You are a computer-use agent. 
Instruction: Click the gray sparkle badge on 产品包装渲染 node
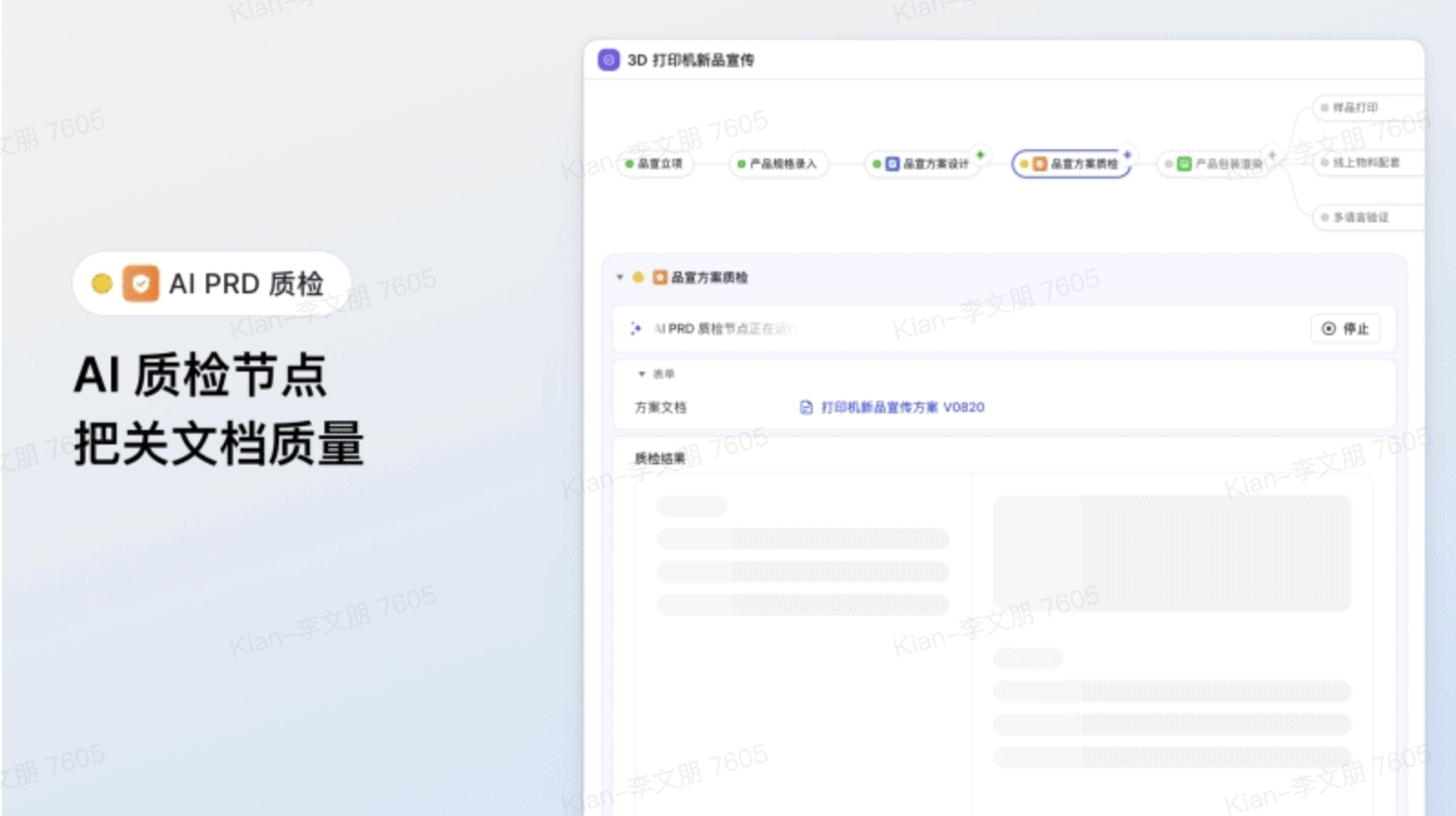1273,154
